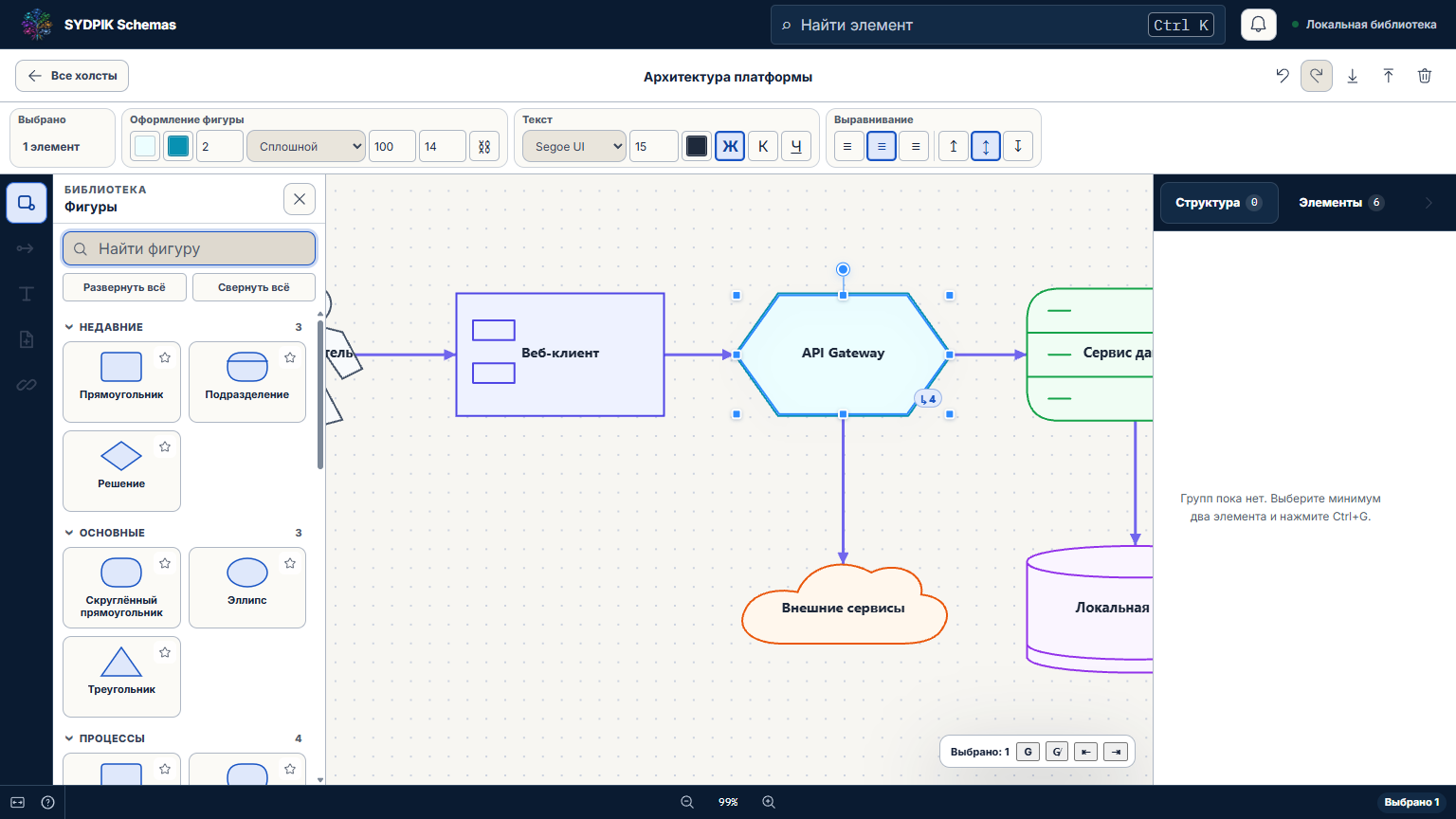Switch to the Структура tab
The width and height of the screenshot is (1456, 819).
(1219, 203)
